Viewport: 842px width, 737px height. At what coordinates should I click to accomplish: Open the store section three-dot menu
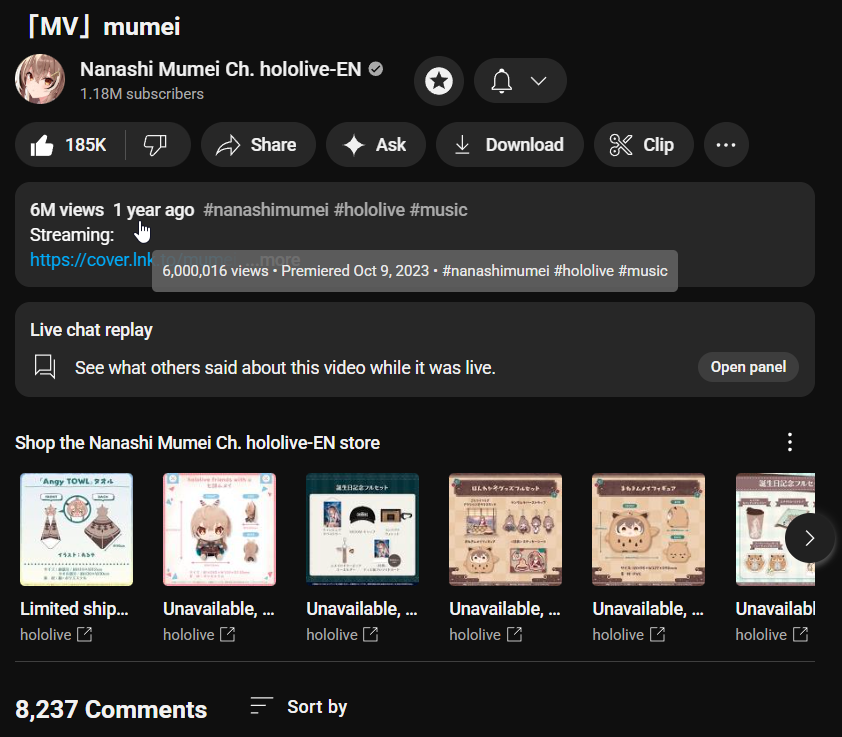point(789,442)
